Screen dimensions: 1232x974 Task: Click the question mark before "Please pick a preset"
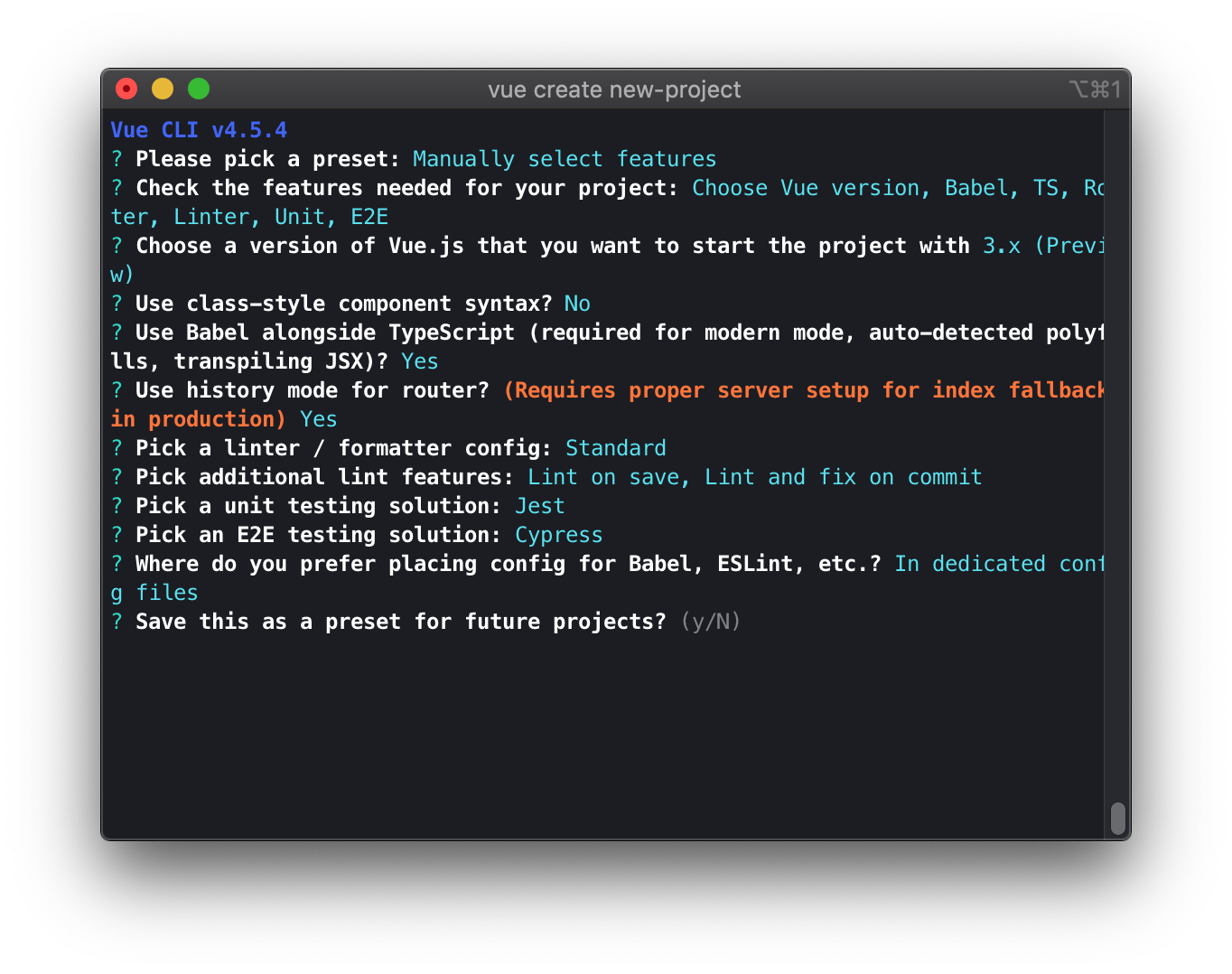coord(117,159)
